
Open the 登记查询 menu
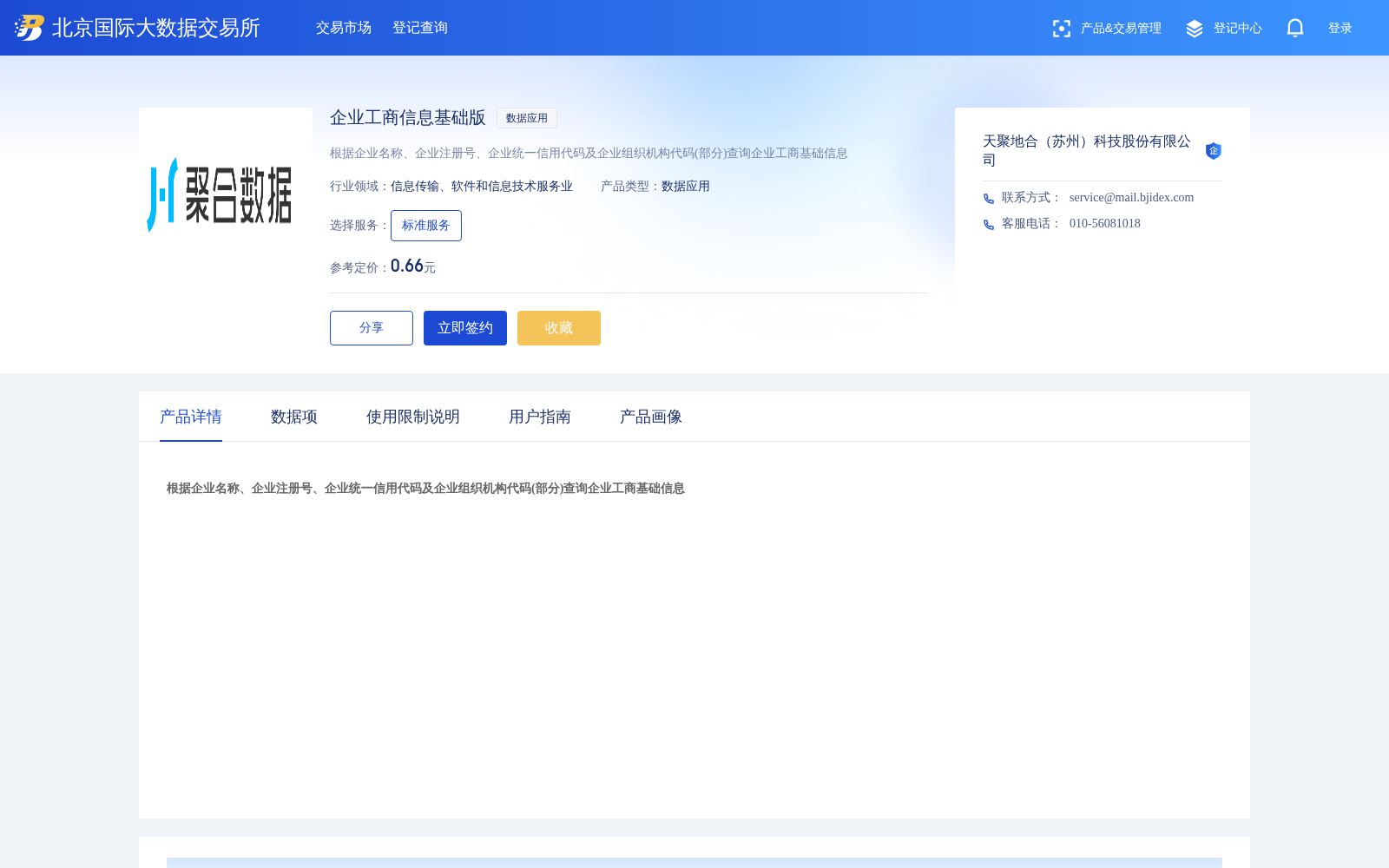[420, 28]
